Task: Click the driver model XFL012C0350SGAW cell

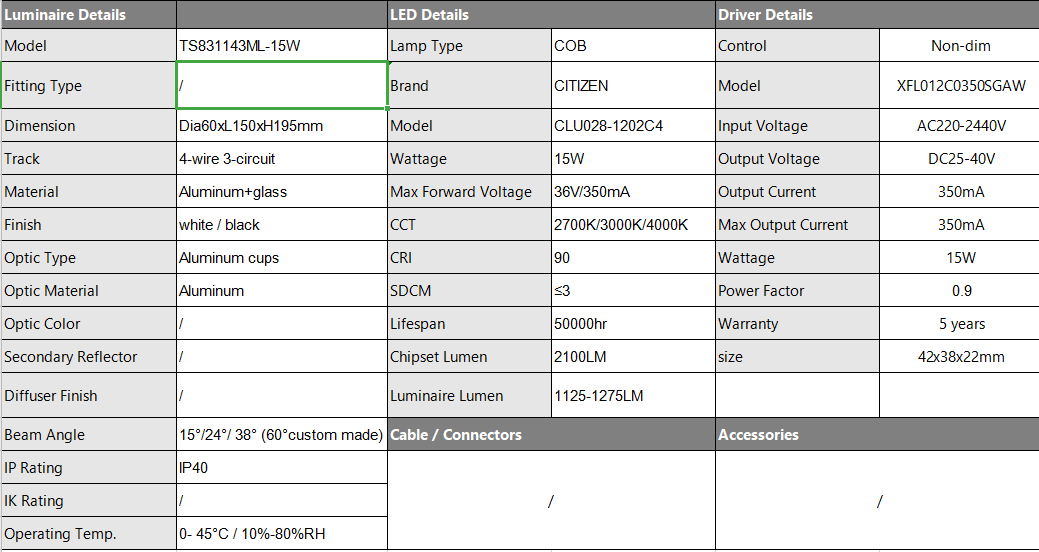Action: coord(959,85)
